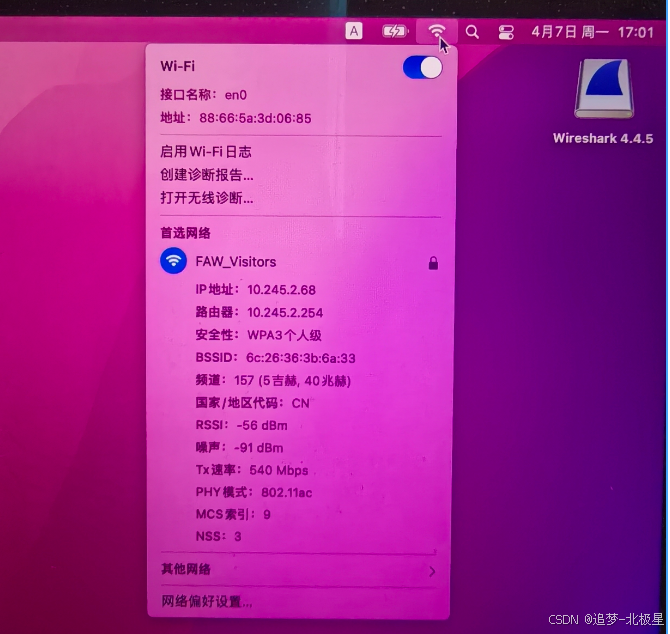This screenshot has width=670, height=634.
Task: Click the 首选网络 section header
Action: (x=185, y=233)
